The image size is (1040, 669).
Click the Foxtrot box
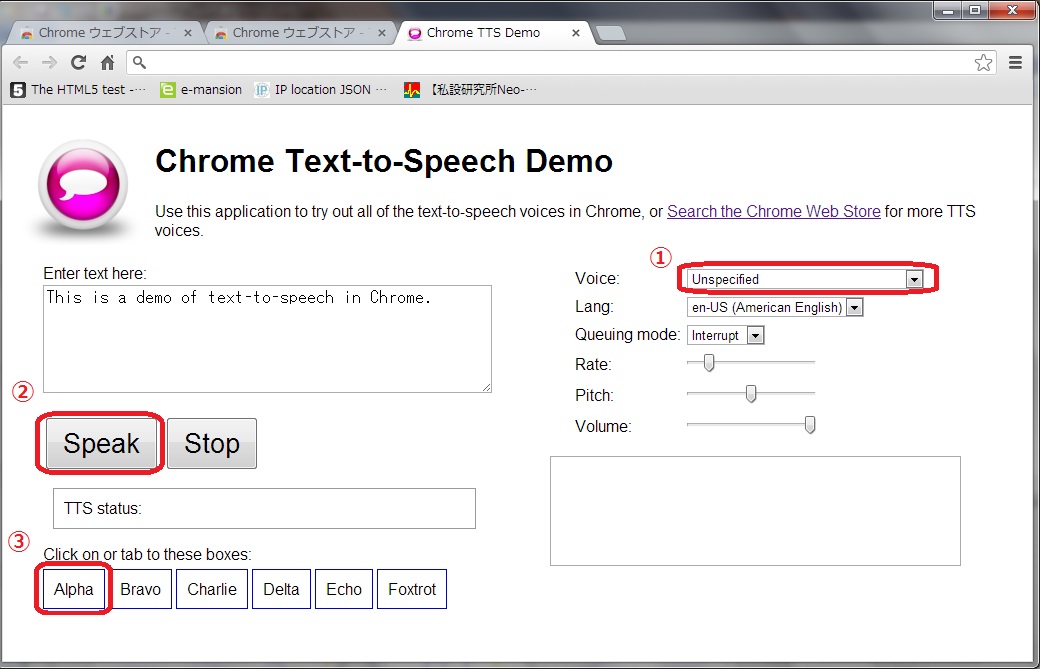tap(412, 589)
